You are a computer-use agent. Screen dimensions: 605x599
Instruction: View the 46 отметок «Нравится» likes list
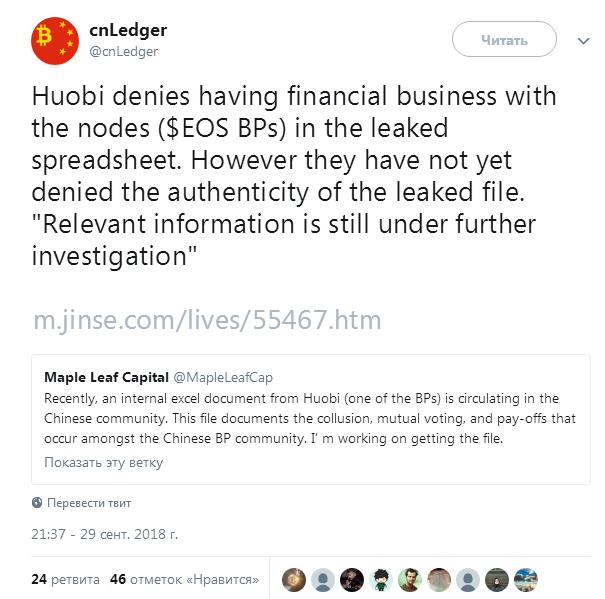pos(185,579)
